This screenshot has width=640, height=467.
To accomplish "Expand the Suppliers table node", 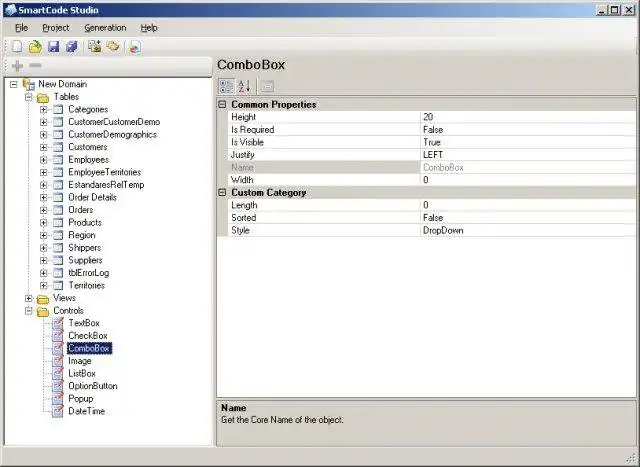I will [x=43, y=260].
